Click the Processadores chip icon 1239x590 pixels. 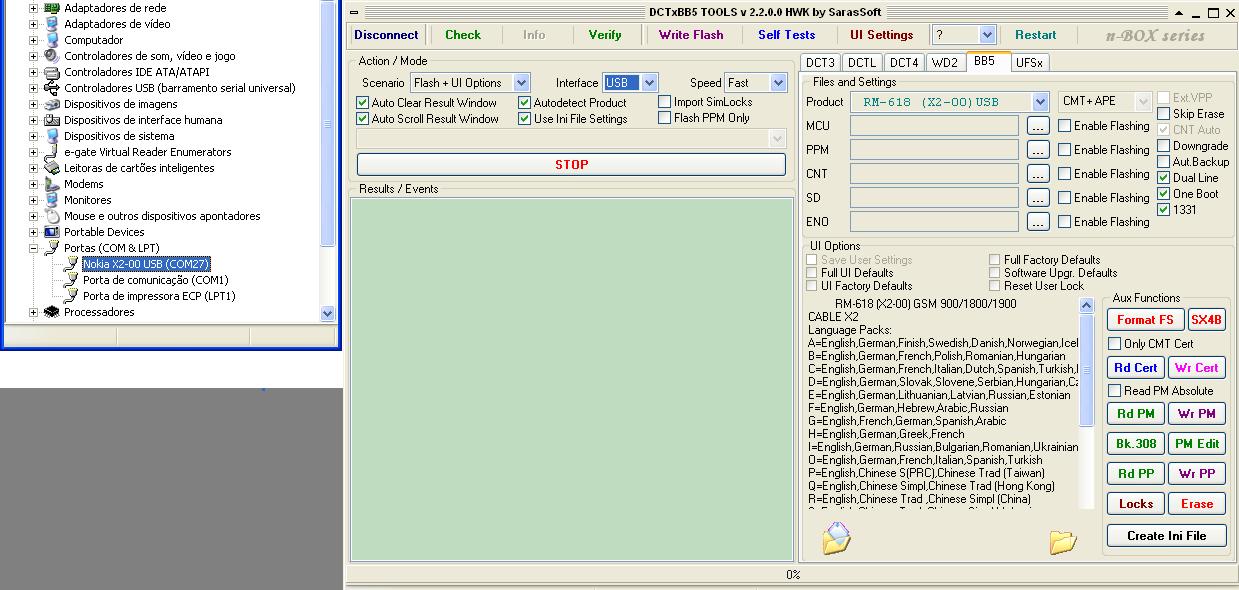52,312
